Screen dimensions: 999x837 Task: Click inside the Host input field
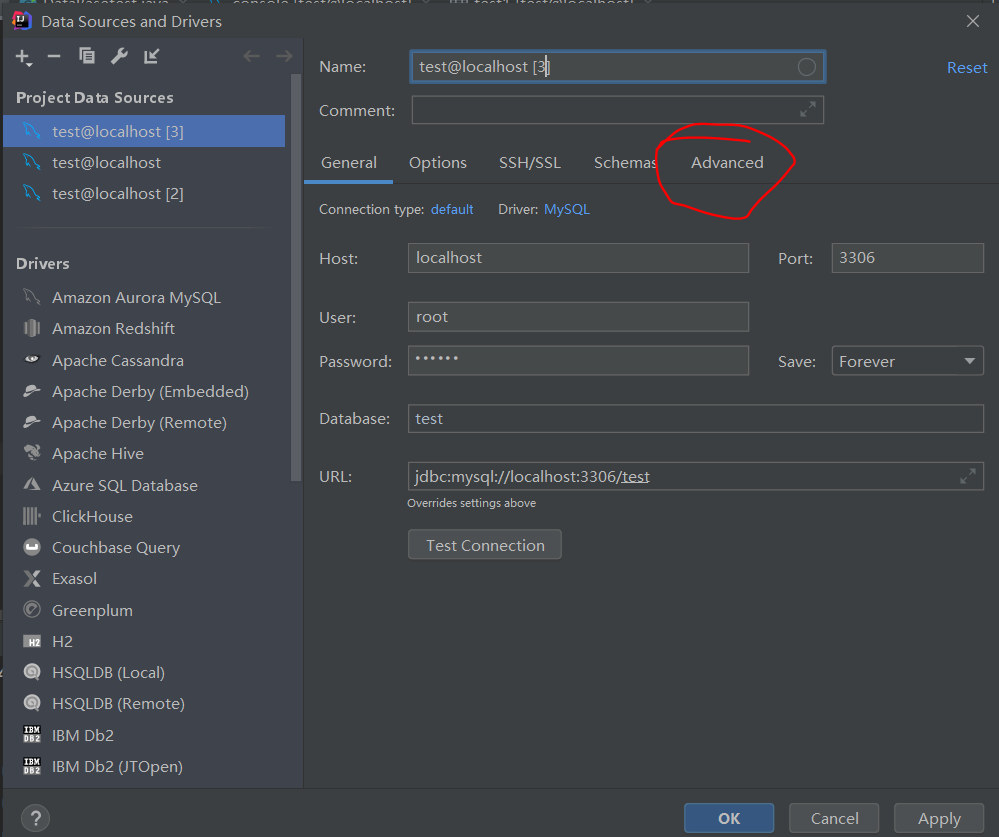578,257
